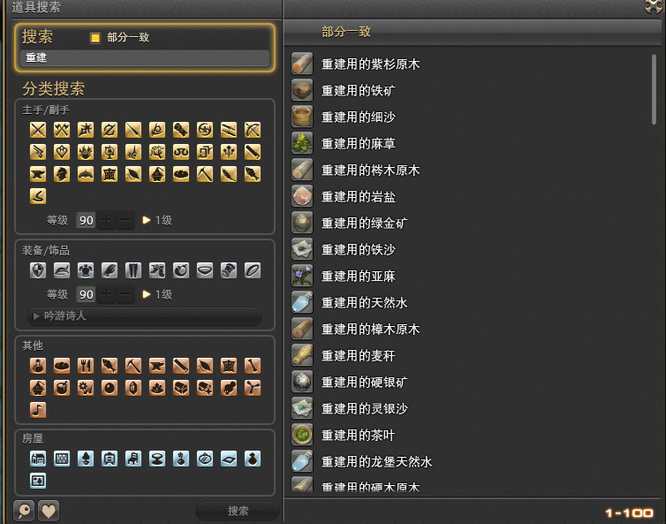Select the gold saw tool category

(x=252, y=152)
